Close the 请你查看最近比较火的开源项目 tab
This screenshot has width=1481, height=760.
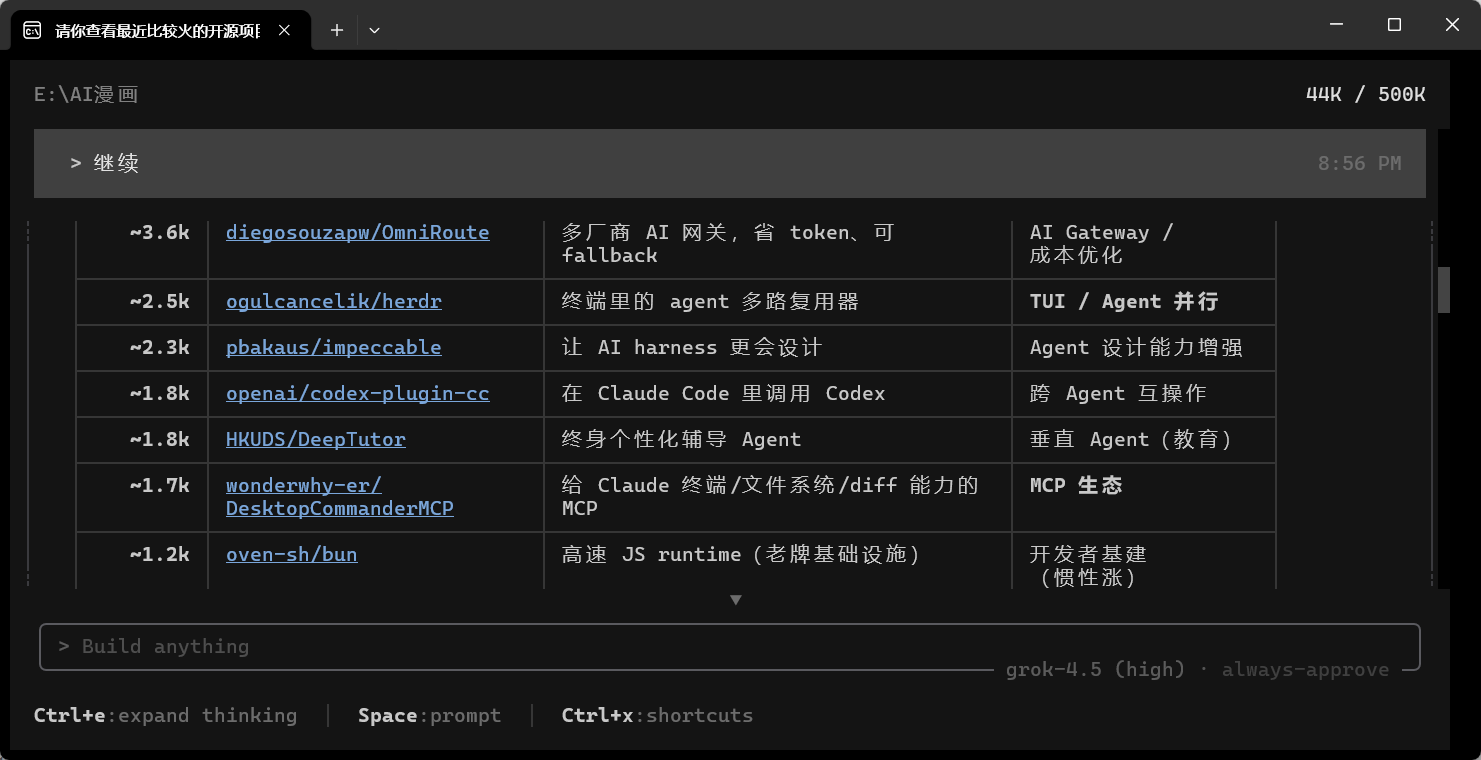click(284, 30)
